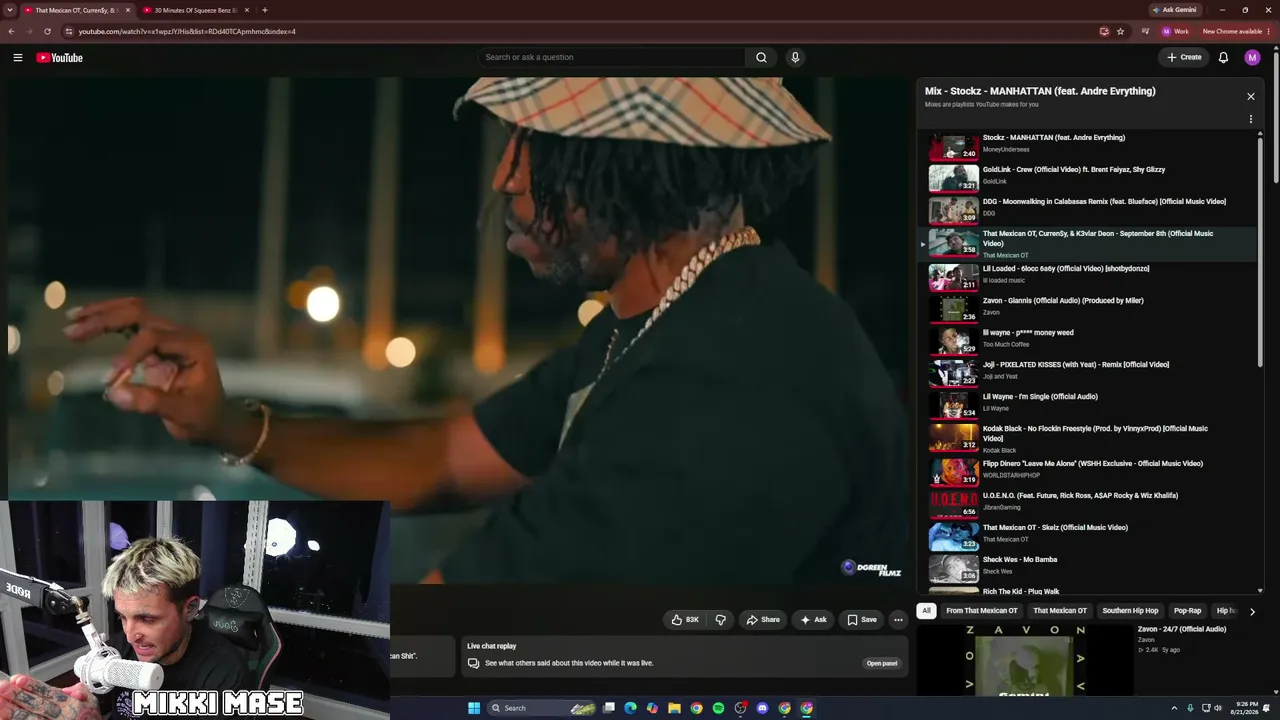Open Microsoft Edge from the taskbar

coord(630,708)
